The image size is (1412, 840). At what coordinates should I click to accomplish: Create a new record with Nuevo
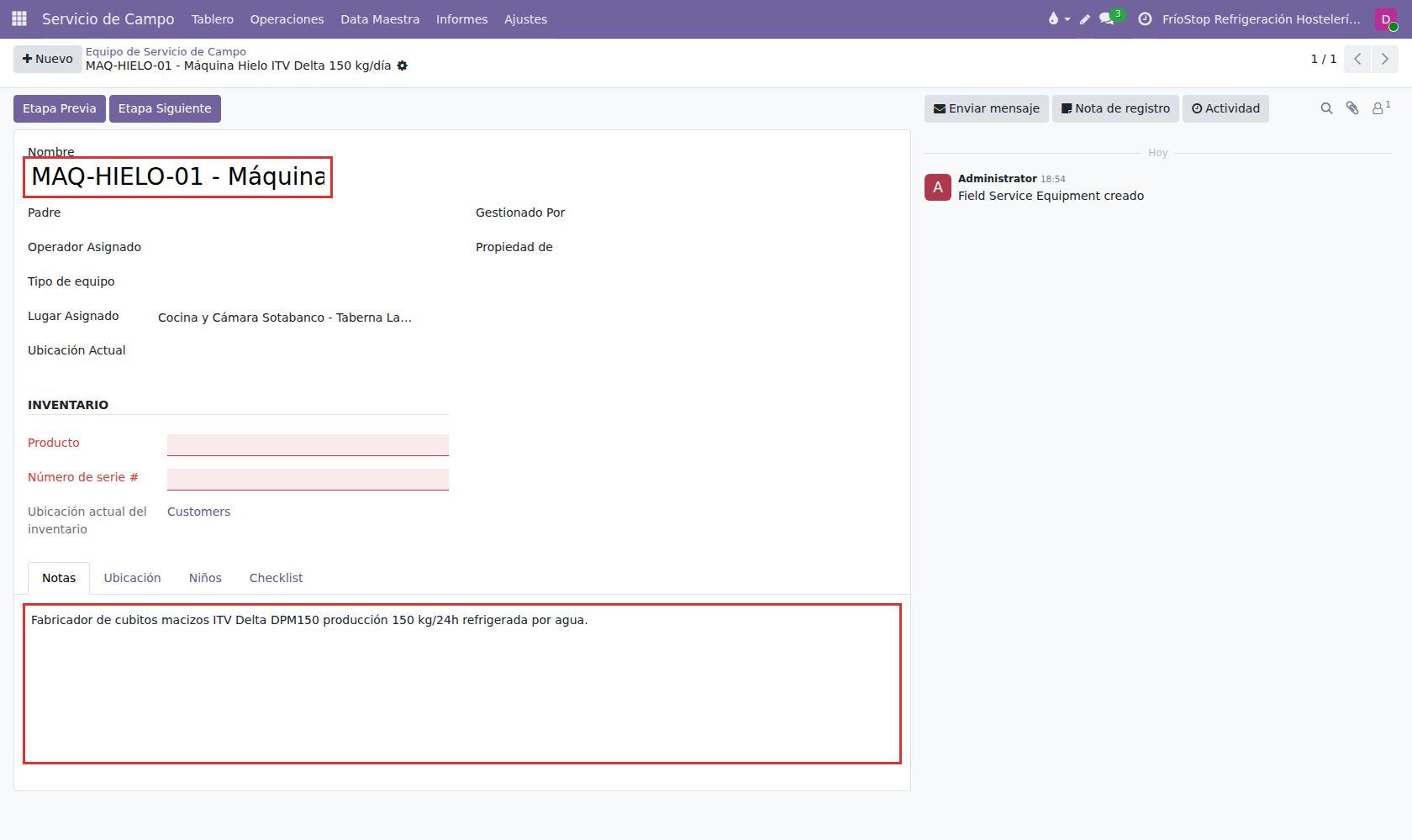(48, 59)
